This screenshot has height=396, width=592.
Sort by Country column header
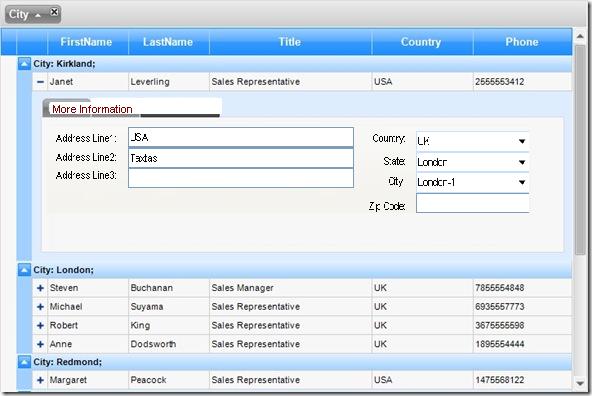pos(422,42)
